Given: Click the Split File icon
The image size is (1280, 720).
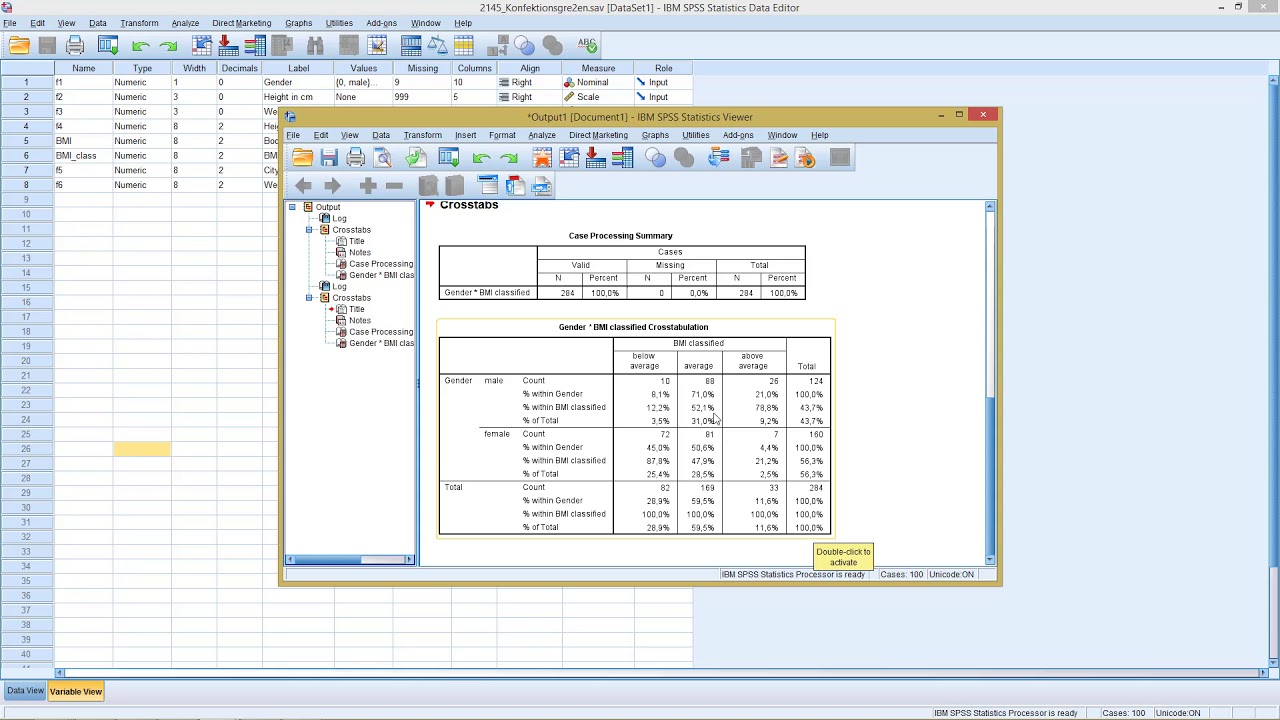Looking at the screenshot, I should (x=411, y=45).
